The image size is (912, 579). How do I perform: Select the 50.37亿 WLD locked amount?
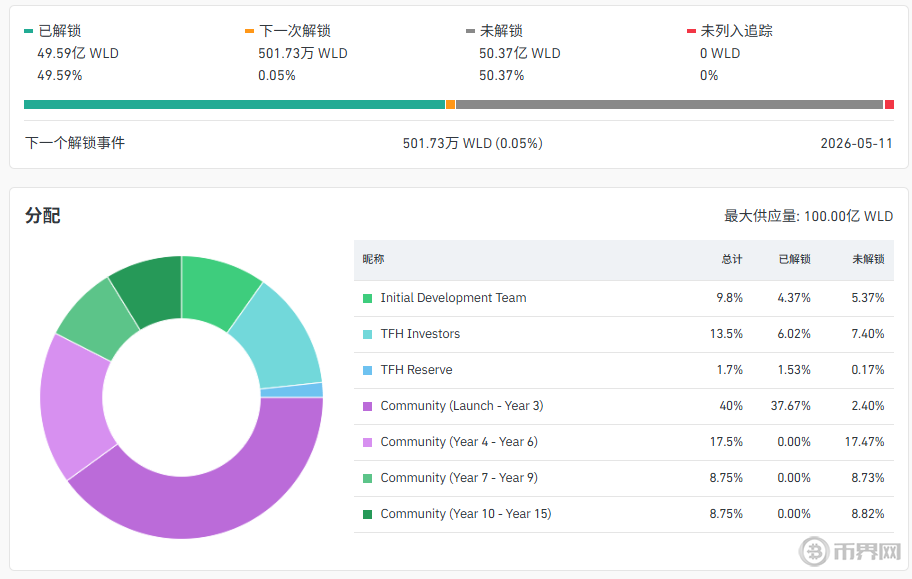coord(519,54)
